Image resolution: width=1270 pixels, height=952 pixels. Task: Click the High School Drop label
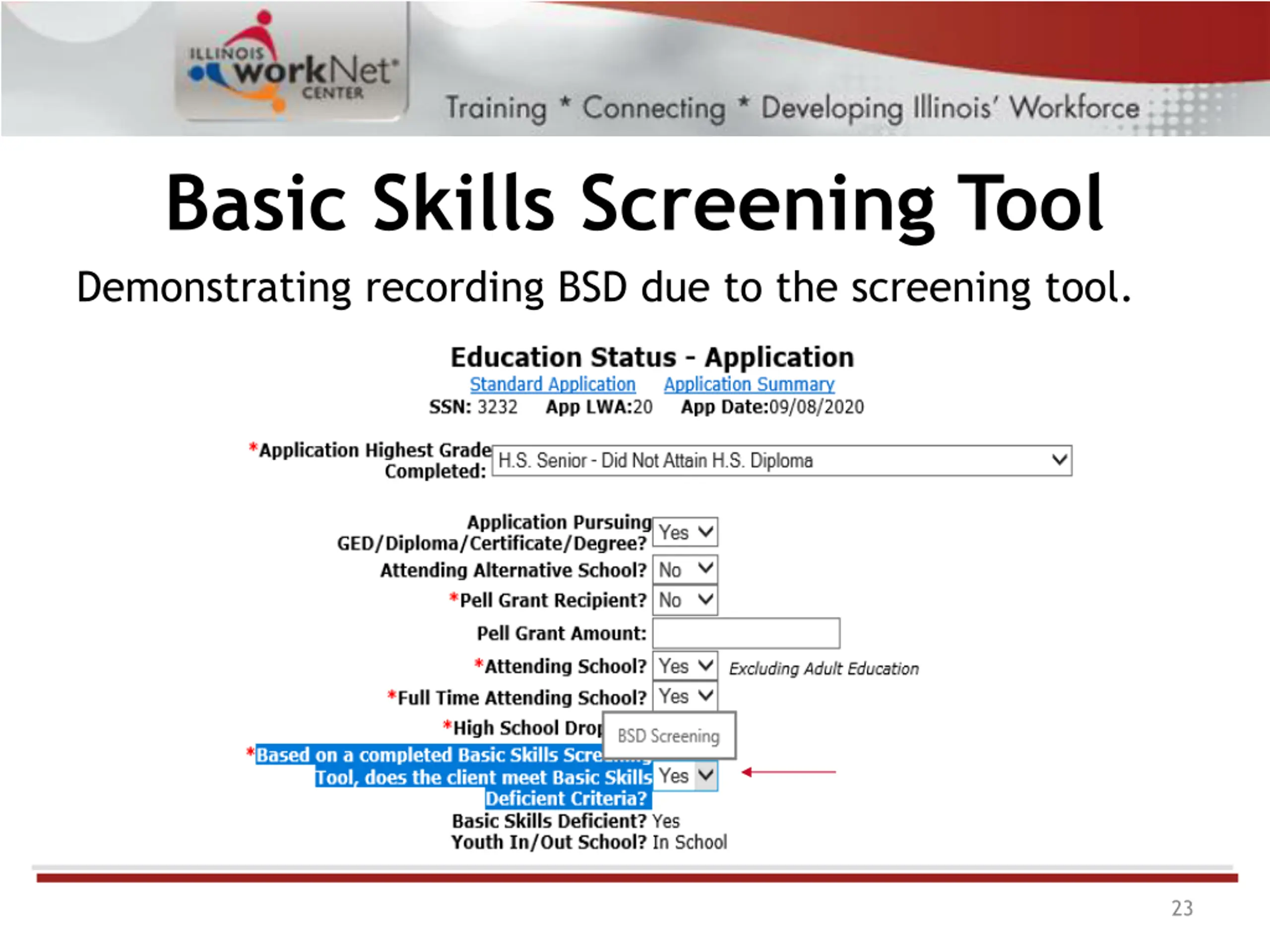[522, 727]
